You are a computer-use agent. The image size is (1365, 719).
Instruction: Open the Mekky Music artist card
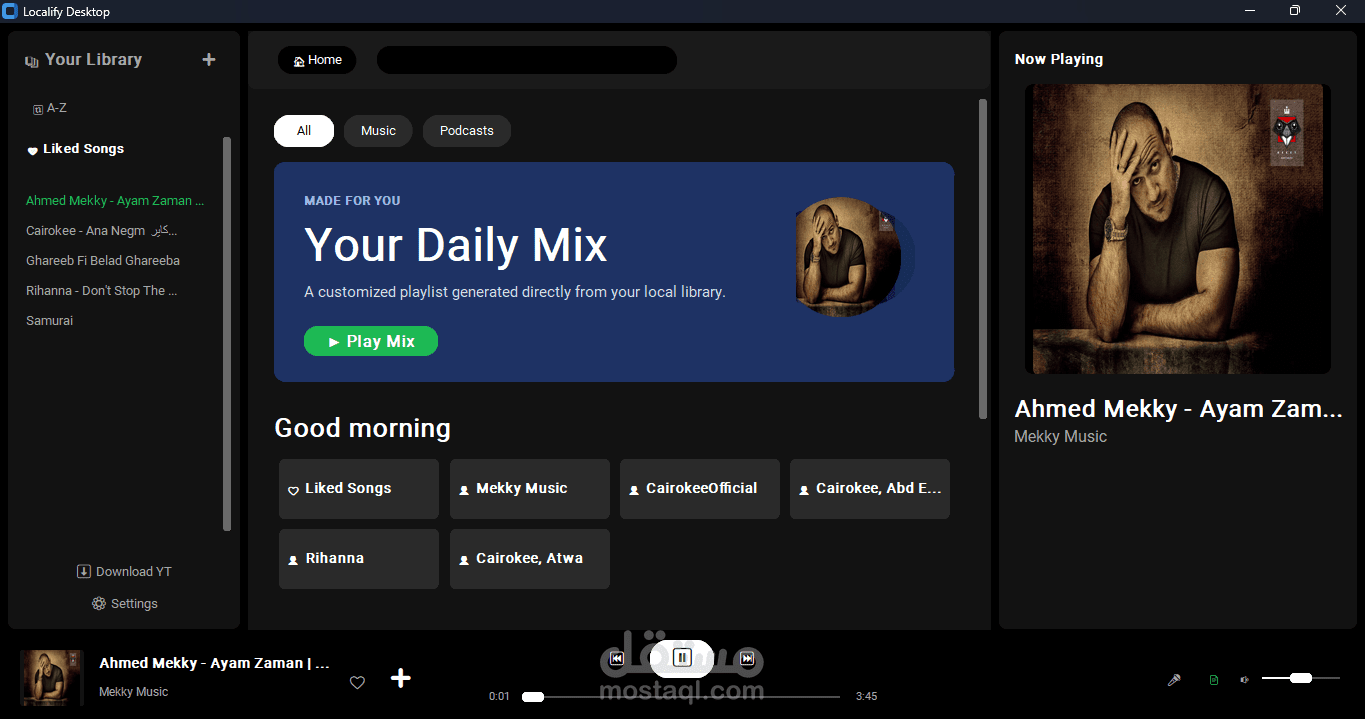(530, 489)
